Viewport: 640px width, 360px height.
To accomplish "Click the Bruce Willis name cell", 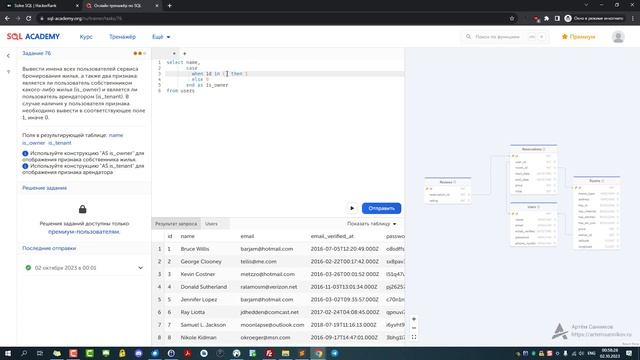I will point(195,249).
